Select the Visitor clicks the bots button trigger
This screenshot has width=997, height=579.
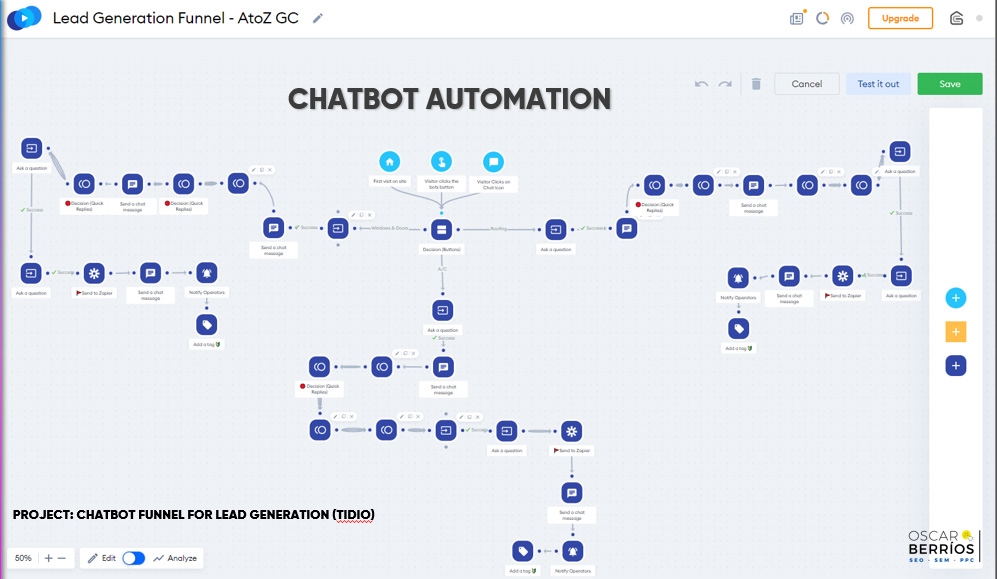click(441, 161)
